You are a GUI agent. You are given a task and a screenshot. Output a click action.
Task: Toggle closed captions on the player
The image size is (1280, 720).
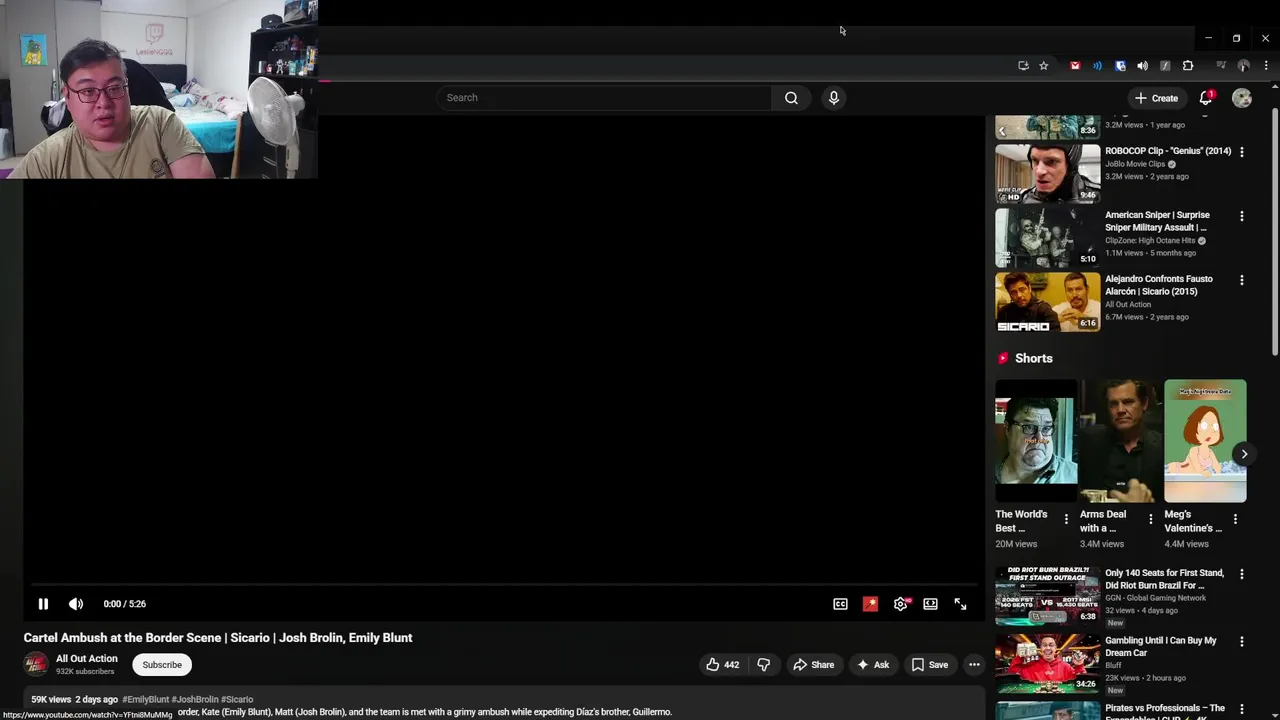pos(840,604)
